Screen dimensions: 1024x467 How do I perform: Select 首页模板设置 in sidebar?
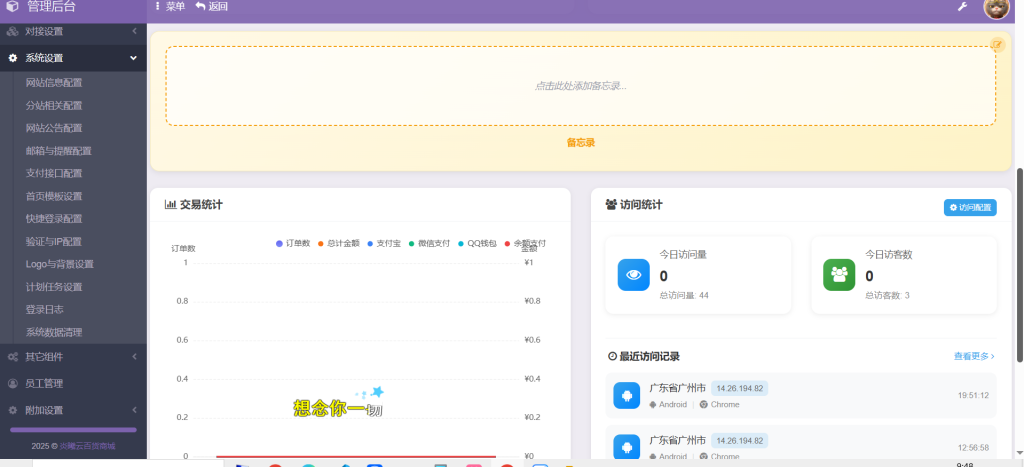click(x=54, y=197)
